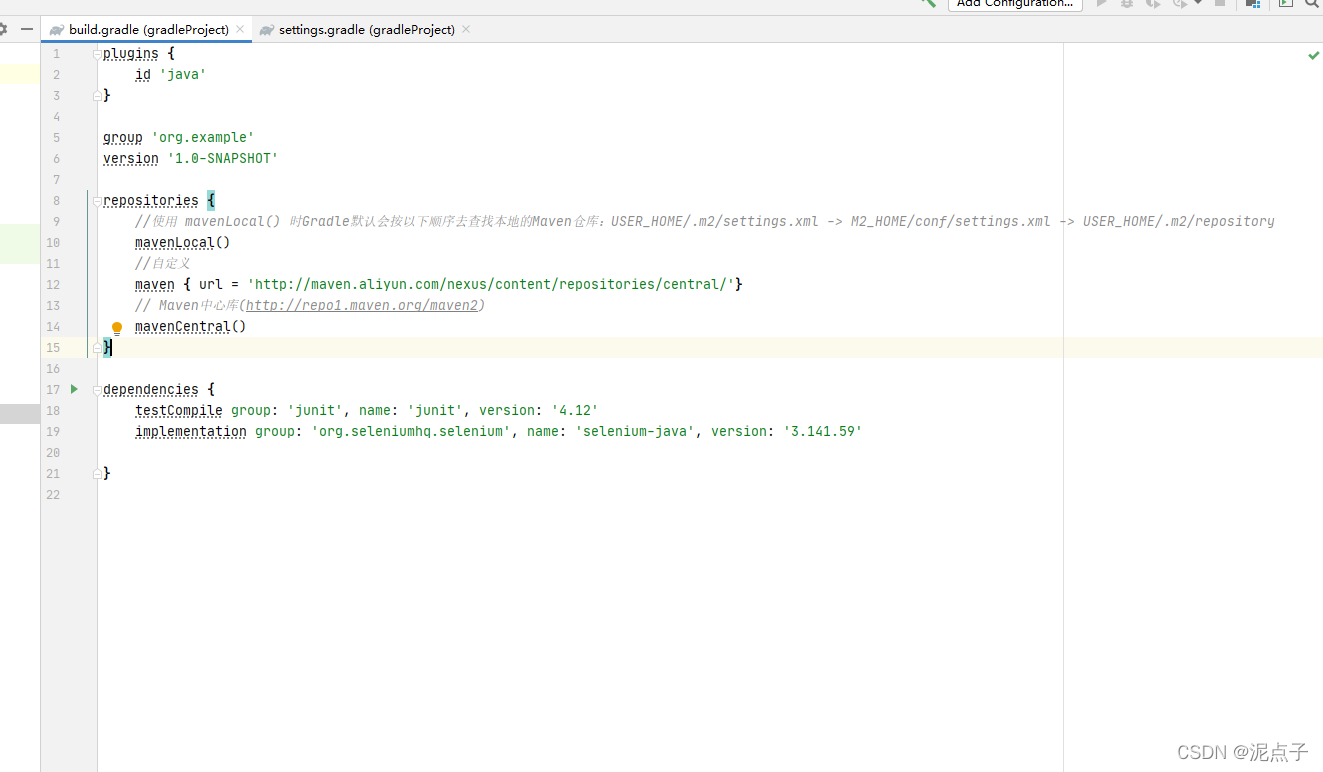The image size is (1323, 772).
Task: Place cursor on the mavenCentral() call
Action: [190, 326]
